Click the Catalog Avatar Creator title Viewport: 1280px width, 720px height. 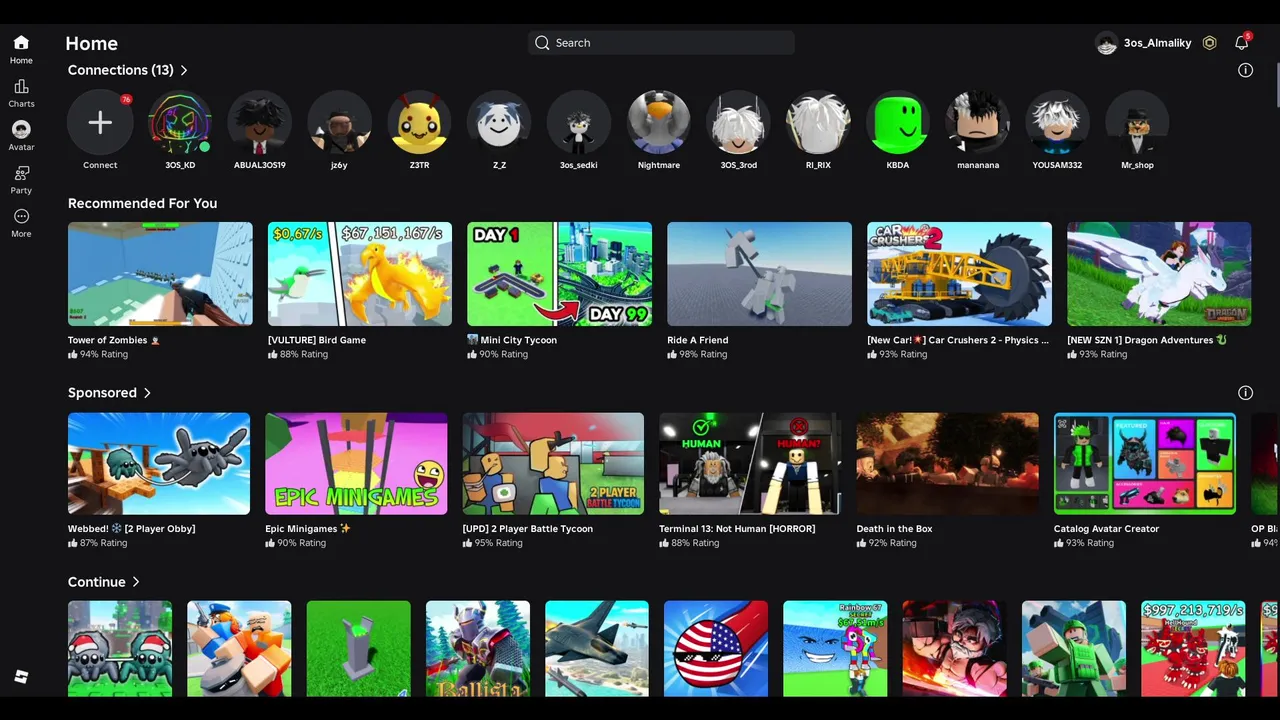tap(1106, 529)
